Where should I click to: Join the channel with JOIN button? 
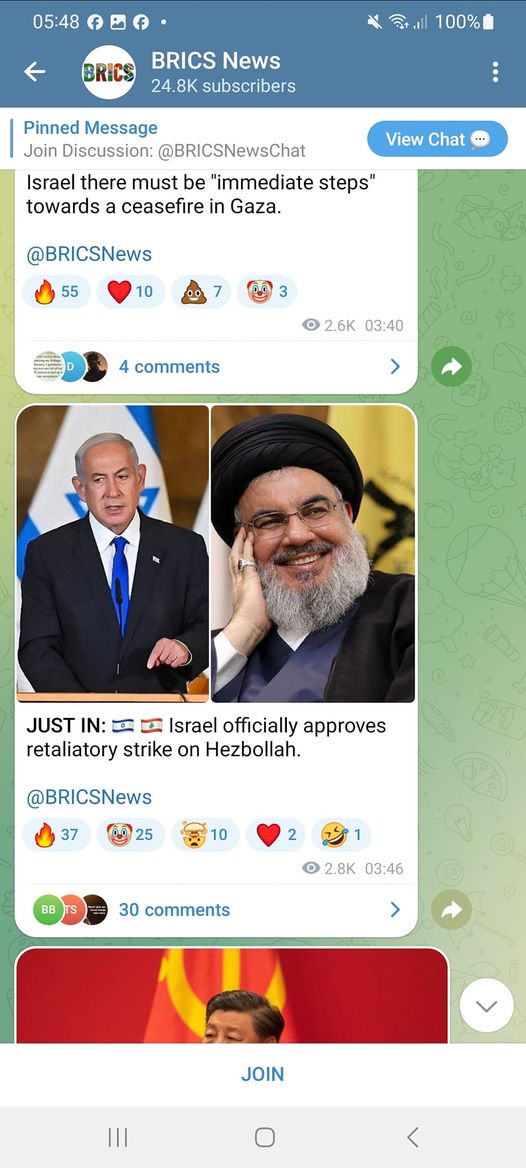coord(262,1074)
